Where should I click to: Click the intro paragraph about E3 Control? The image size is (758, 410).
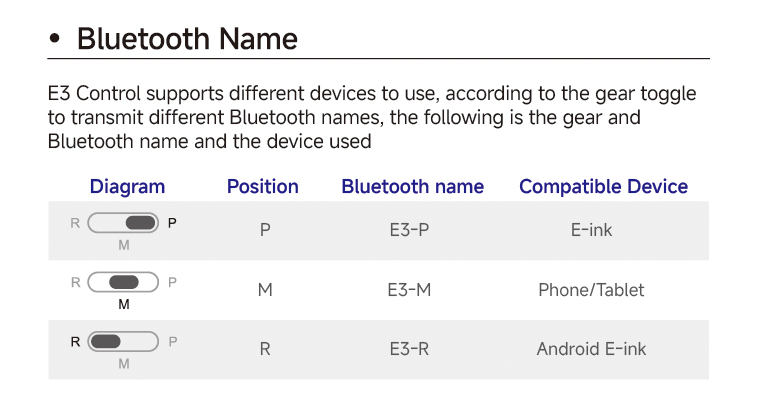372,118
